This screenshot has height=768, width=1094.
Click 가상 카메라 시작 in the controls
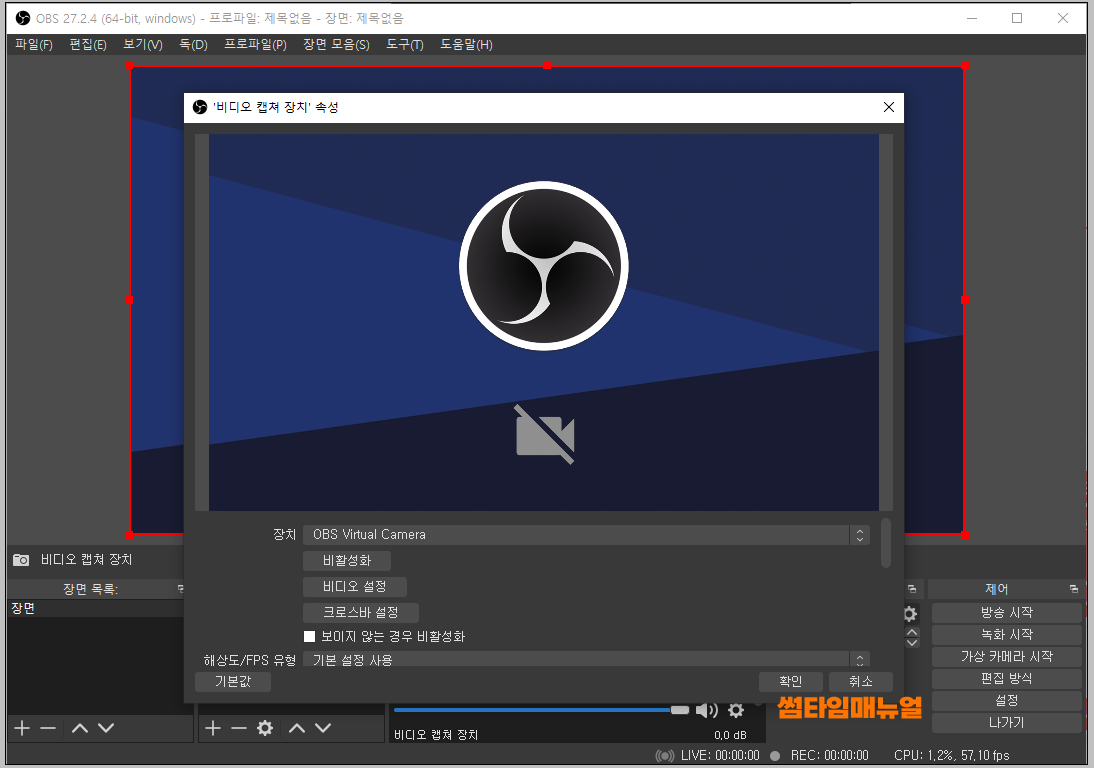(x=1006, y=656)
